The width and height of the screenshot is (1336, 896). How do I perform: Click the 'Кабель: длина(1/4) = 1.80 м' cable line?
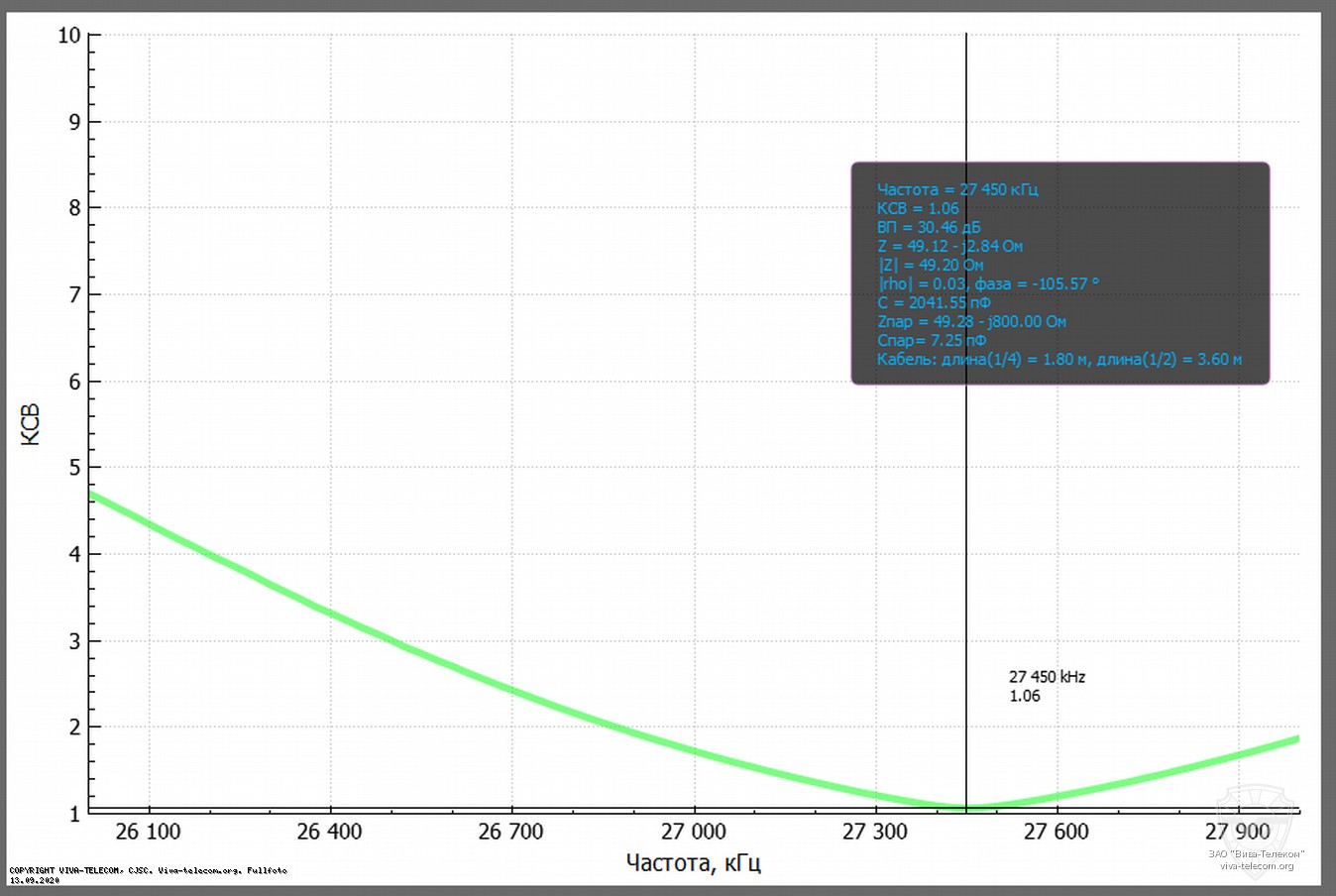point(1059,359)
